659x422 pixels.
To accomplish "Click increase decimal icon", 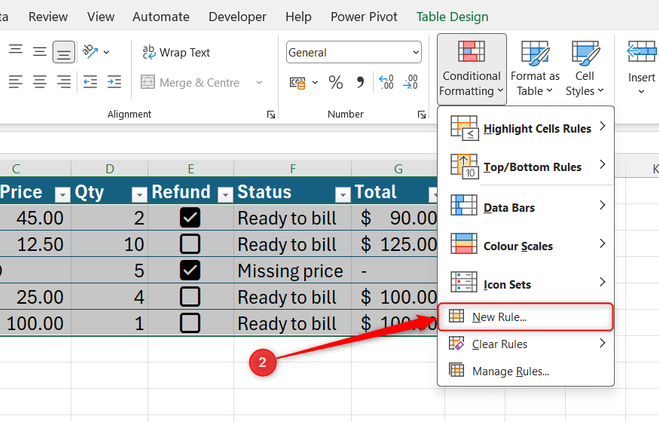I will [x=386, y=82].
